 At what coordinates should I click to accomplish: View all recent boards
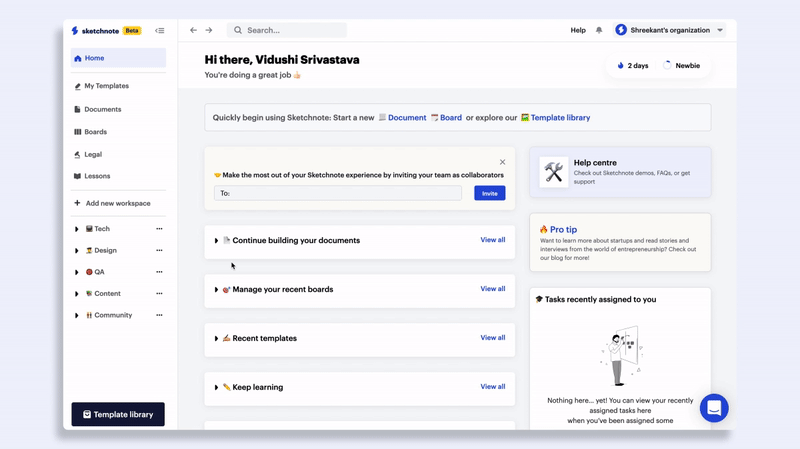[x=493, y=289]
